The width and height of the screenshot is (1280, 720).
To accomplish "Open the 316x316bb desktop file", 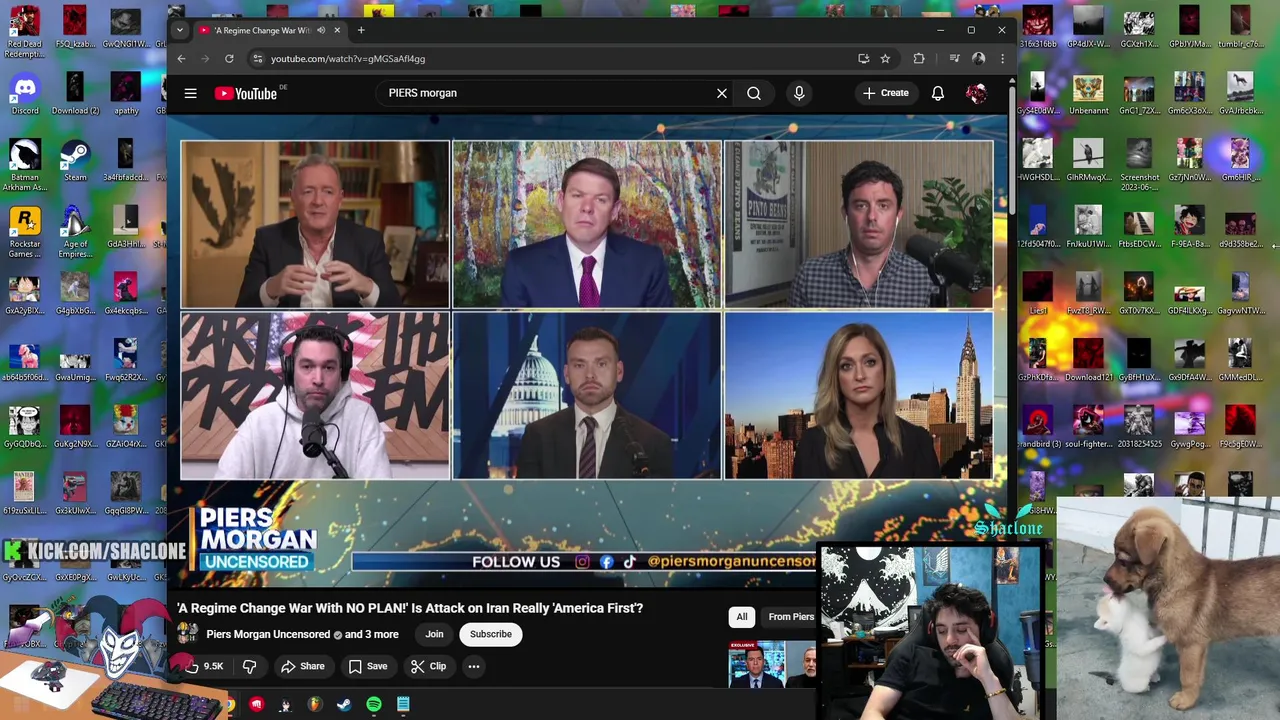I will [1037, 28].
